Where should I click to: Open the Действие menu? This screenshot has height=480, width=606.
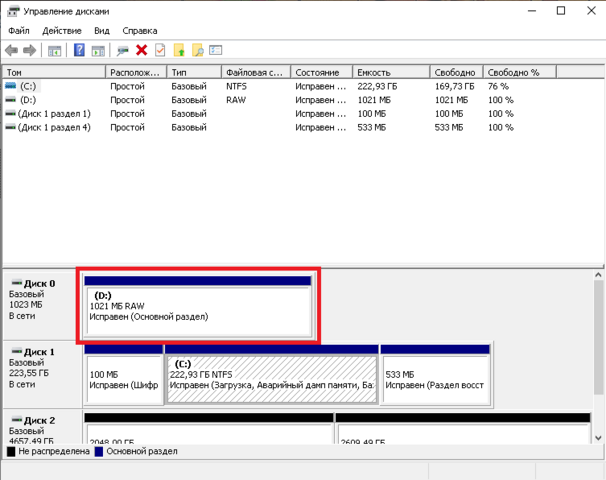click(x=62, y=31)
